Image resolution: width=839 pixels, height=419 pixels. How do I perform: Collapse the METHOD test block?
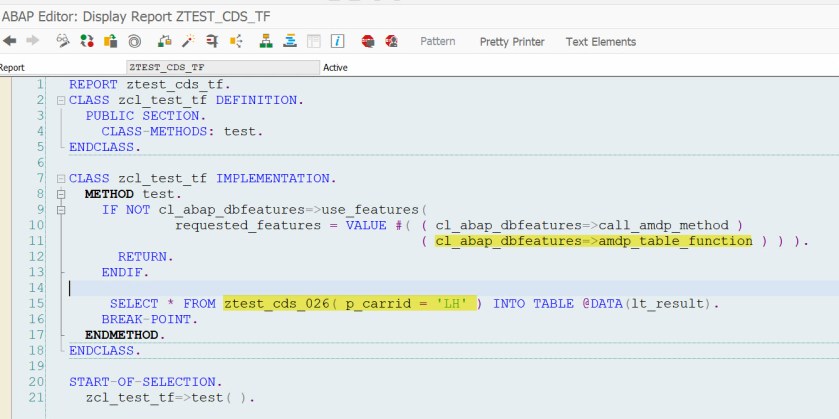[61, 194]
